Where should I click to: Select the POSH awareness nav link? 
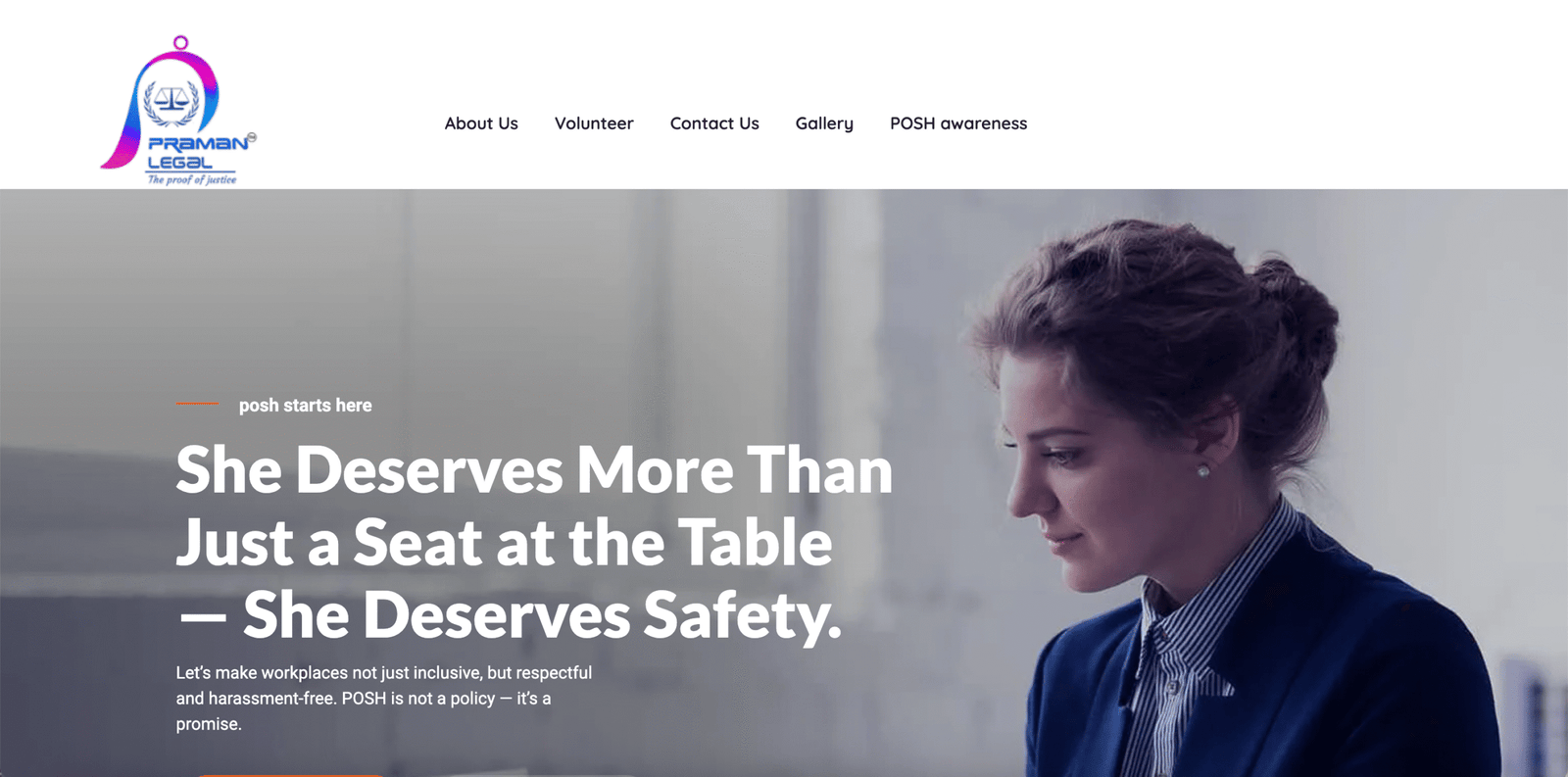coord(958,123)
